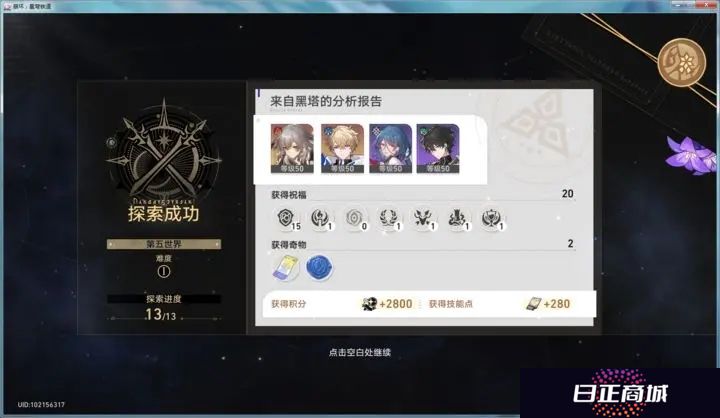The width and height of the screenshot is (720, 418).
Task: Click the ticket-shaped curio icon
Action: [x=286, y=268]
